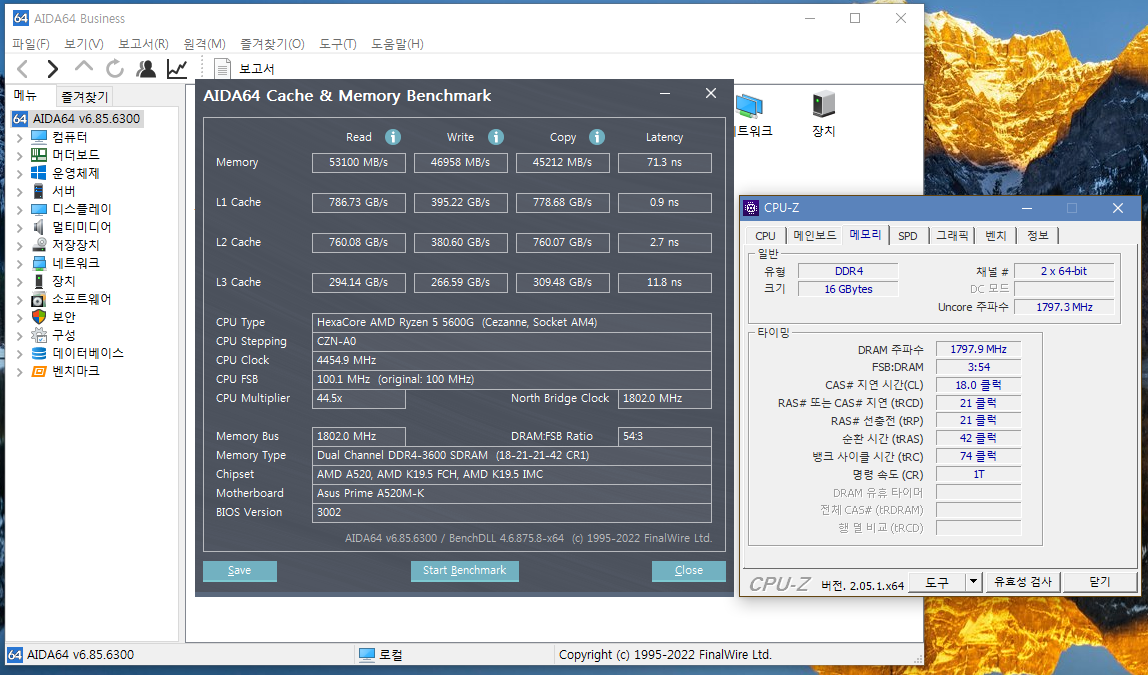Open the 원격(M) menu
1148x675 pixels.
coord(204,44)
